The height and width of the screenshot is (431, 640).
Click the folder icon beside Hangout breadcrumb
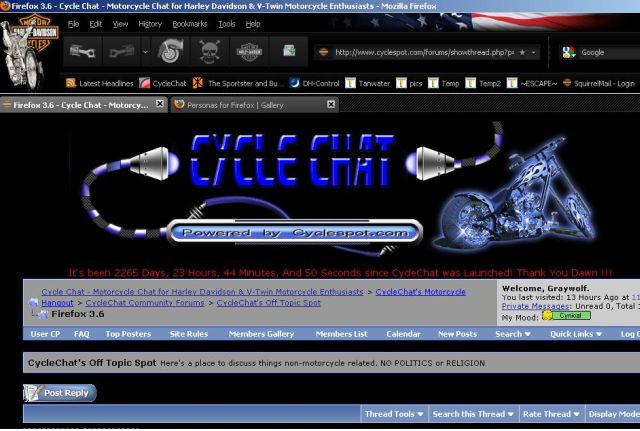click(x=33, y=302)
